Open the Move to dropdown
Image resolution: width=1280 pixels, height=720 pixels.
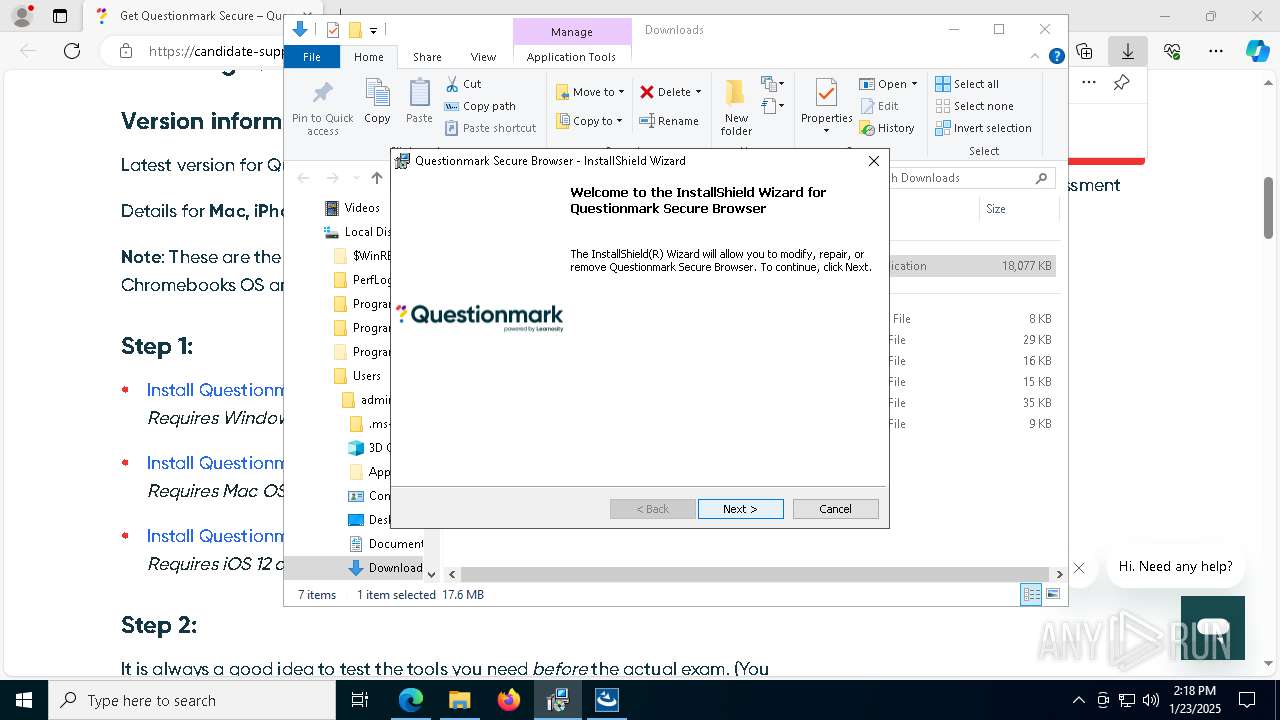[590, 92]
